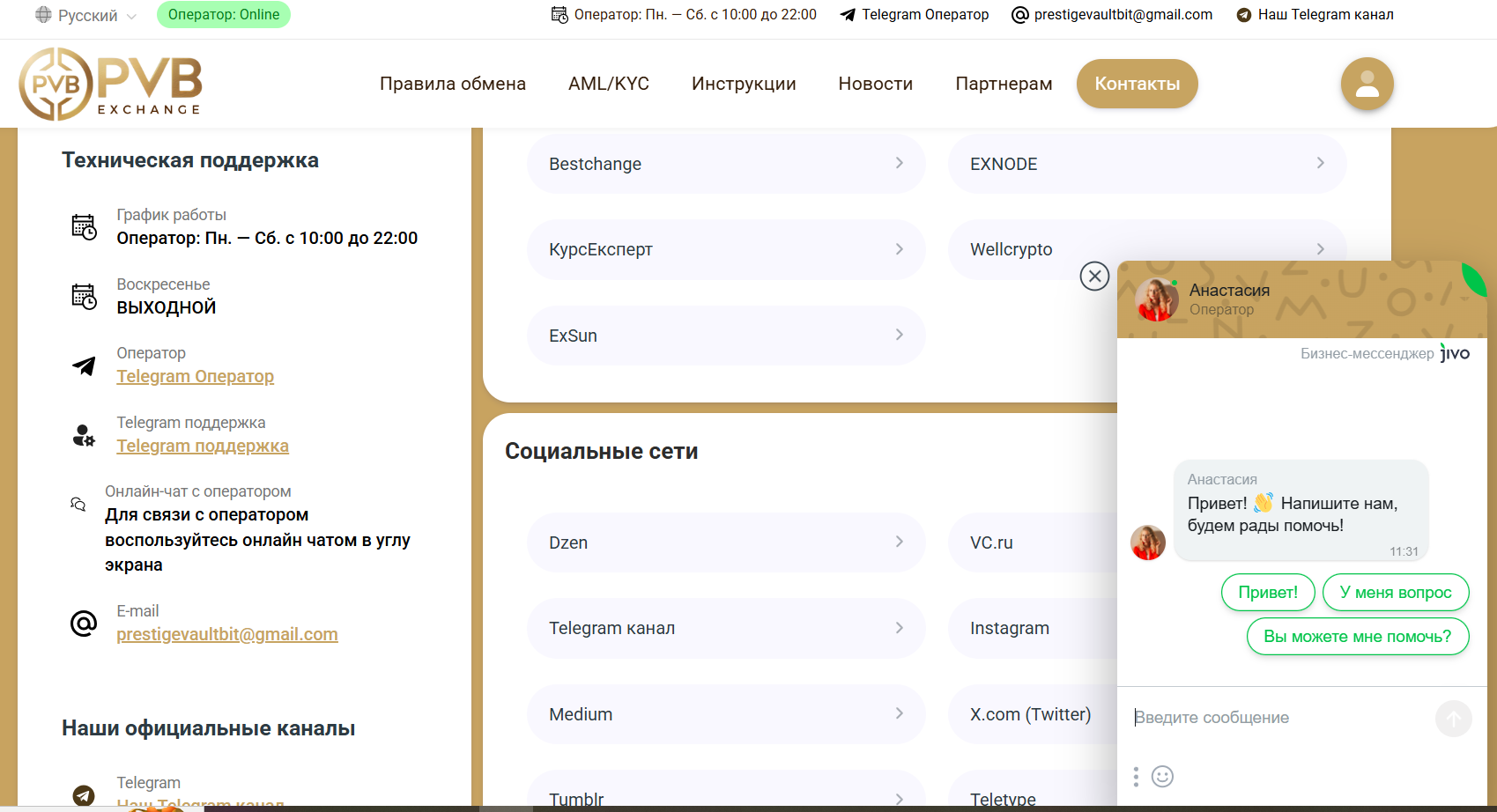Open the Telegram поддержка link
This screenshot has width=1497, height=812.
pyautogui.click(x=203, y=446)
